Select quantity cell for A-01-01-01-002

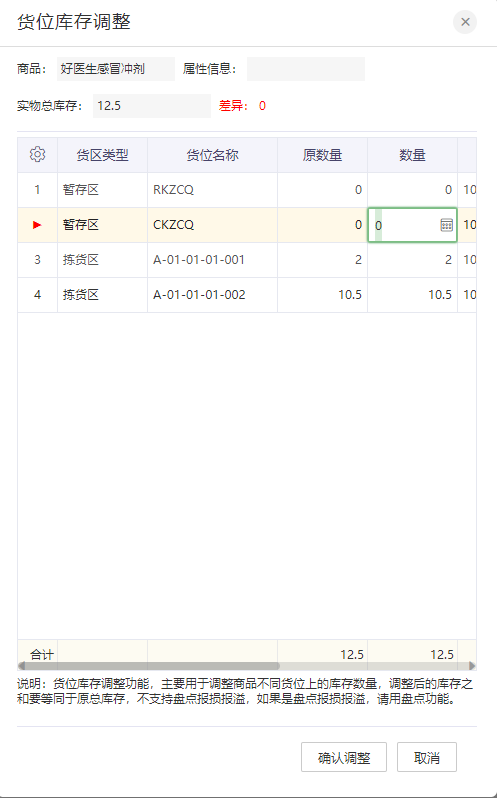tap(412, 295)
